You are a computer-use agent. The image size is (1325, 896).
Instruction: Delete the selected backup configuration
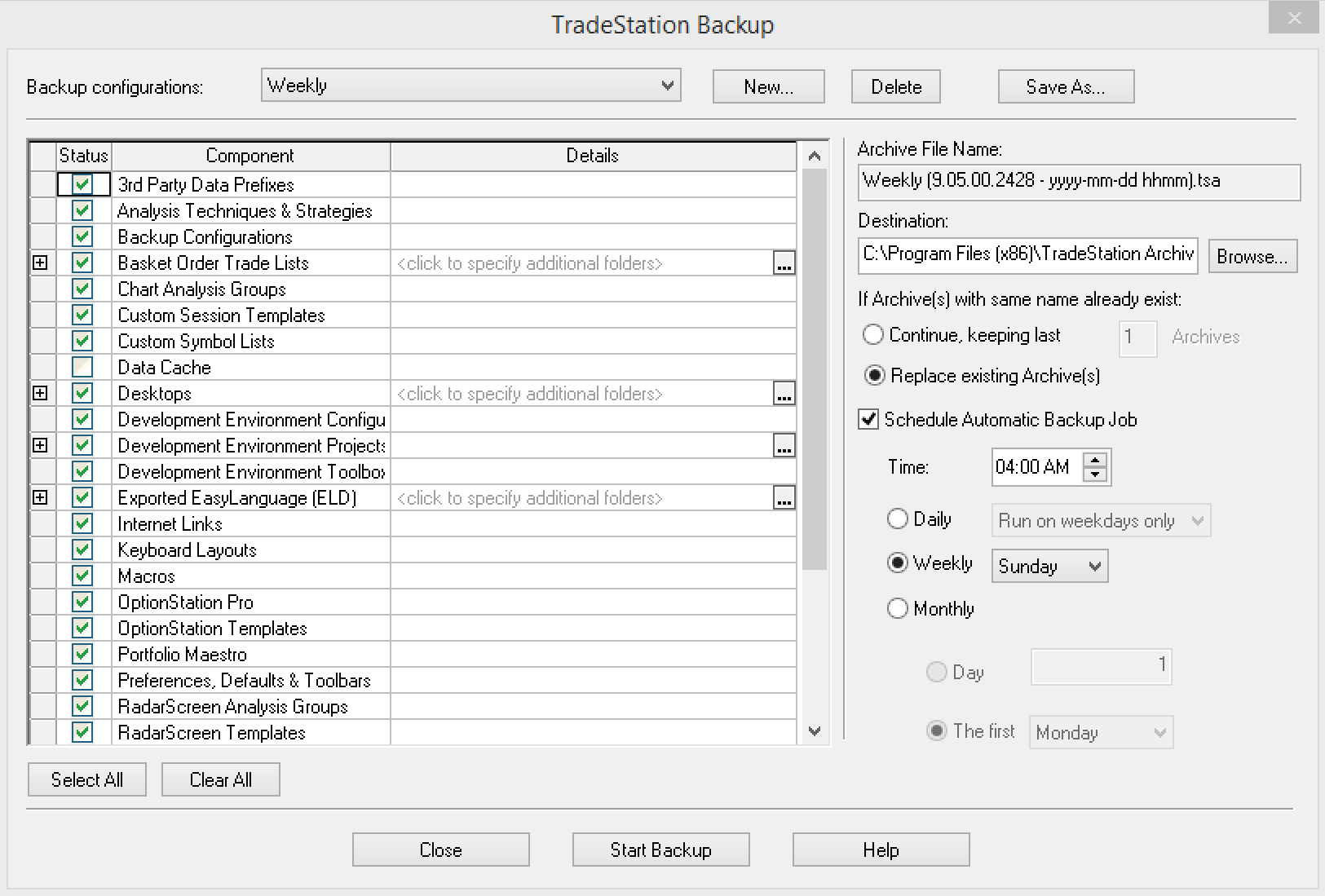(895, 86)
